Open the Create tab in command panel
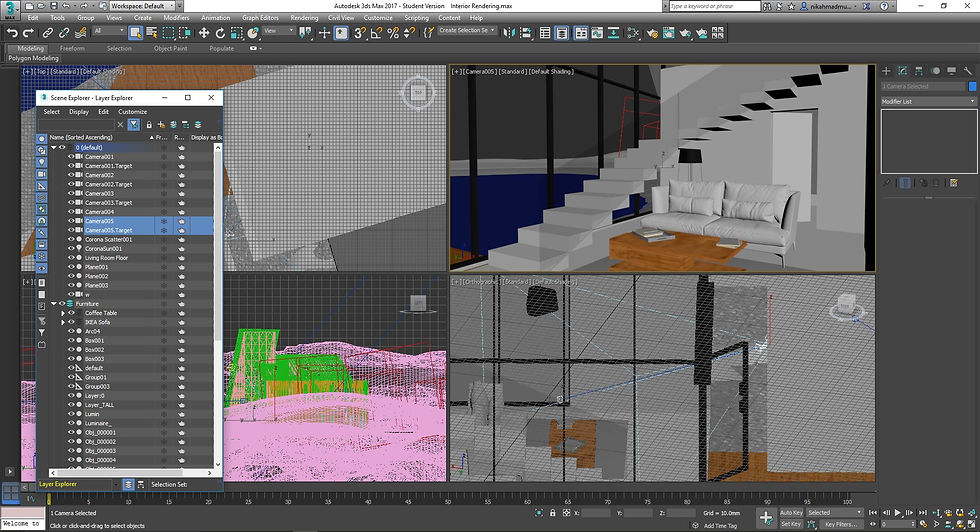This screenshot has width=980, height=532. tap(886, 71)
